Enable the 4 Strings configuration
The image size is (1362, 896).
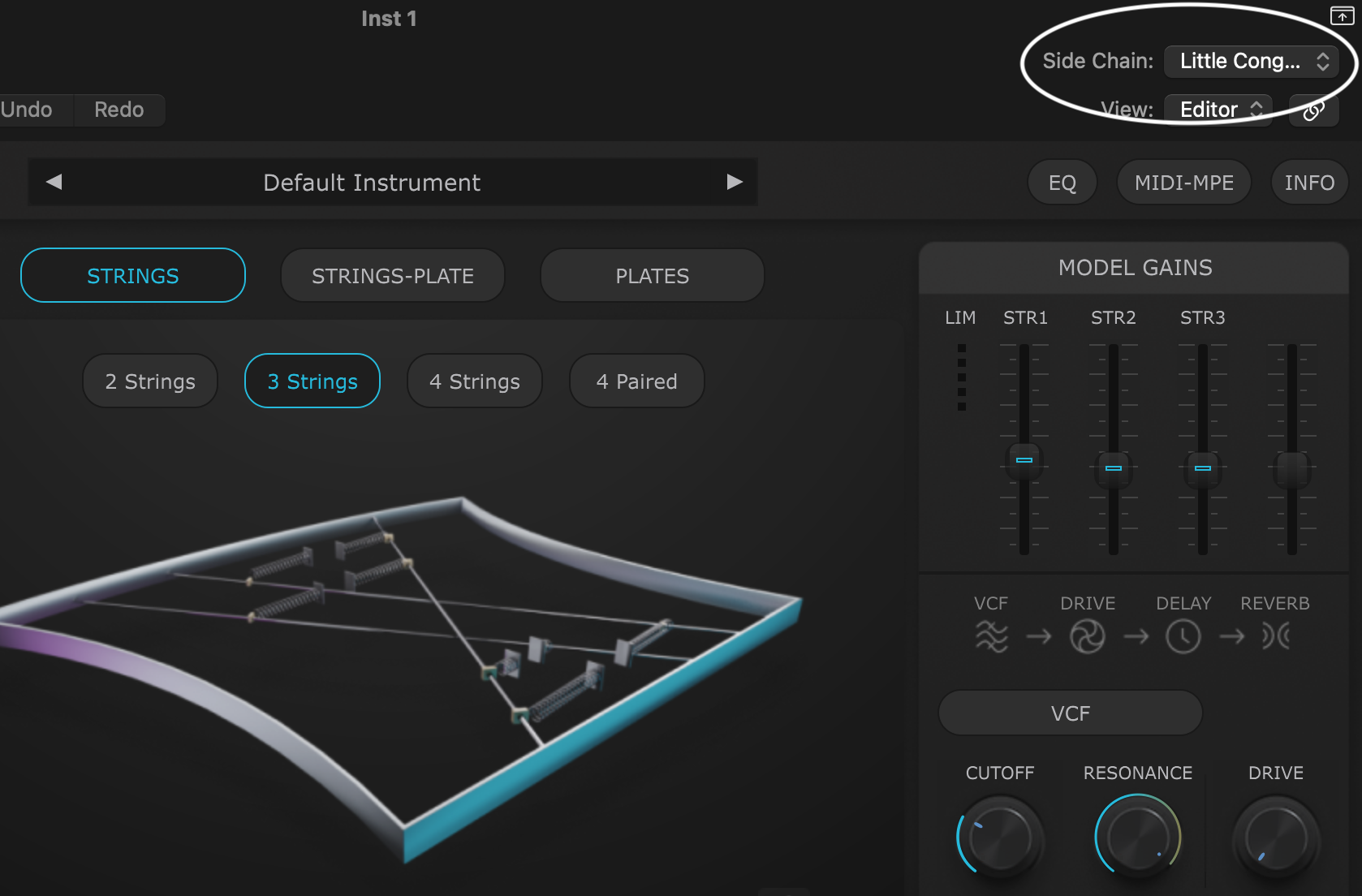click(474, 381)
